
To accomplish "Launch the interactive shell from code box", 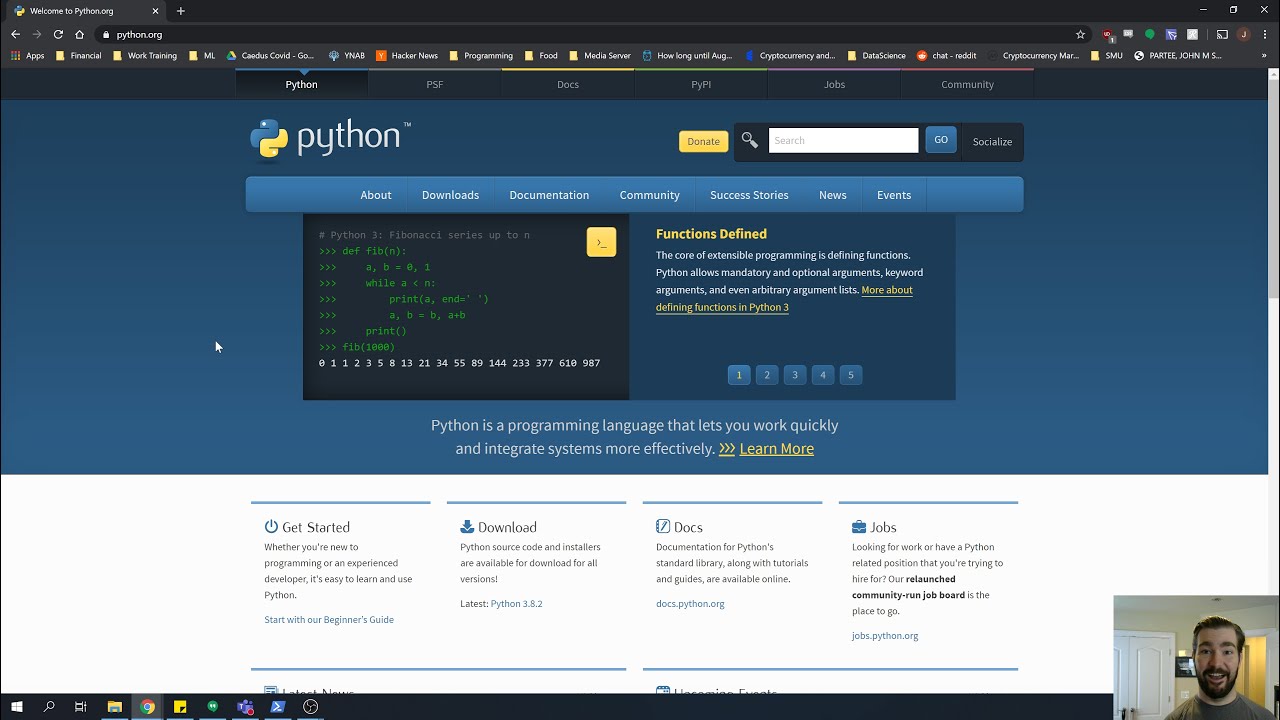I will click(601, 242).
